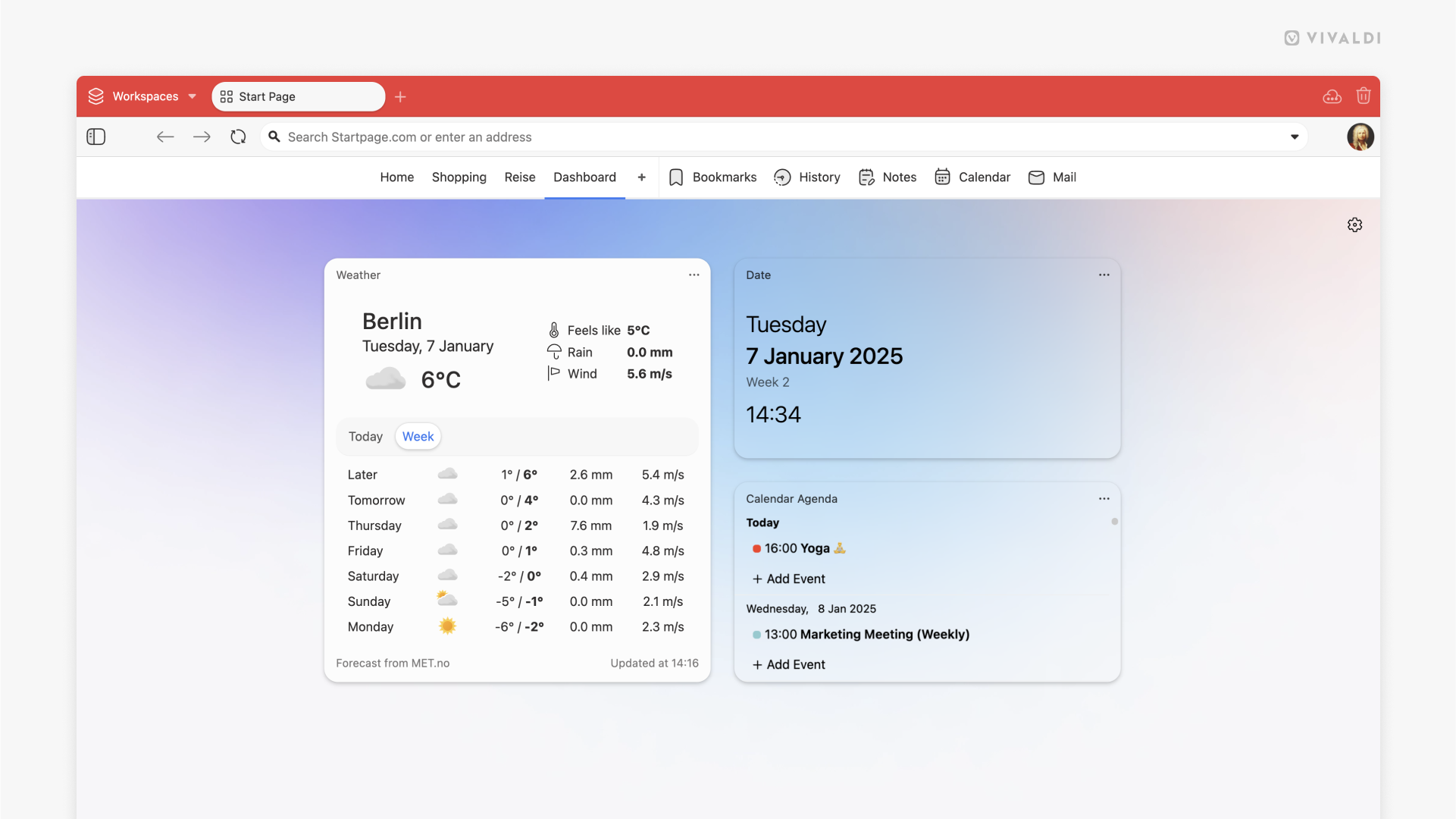
Task: Open the Calendar icon in toolbar
Action: 942,178
